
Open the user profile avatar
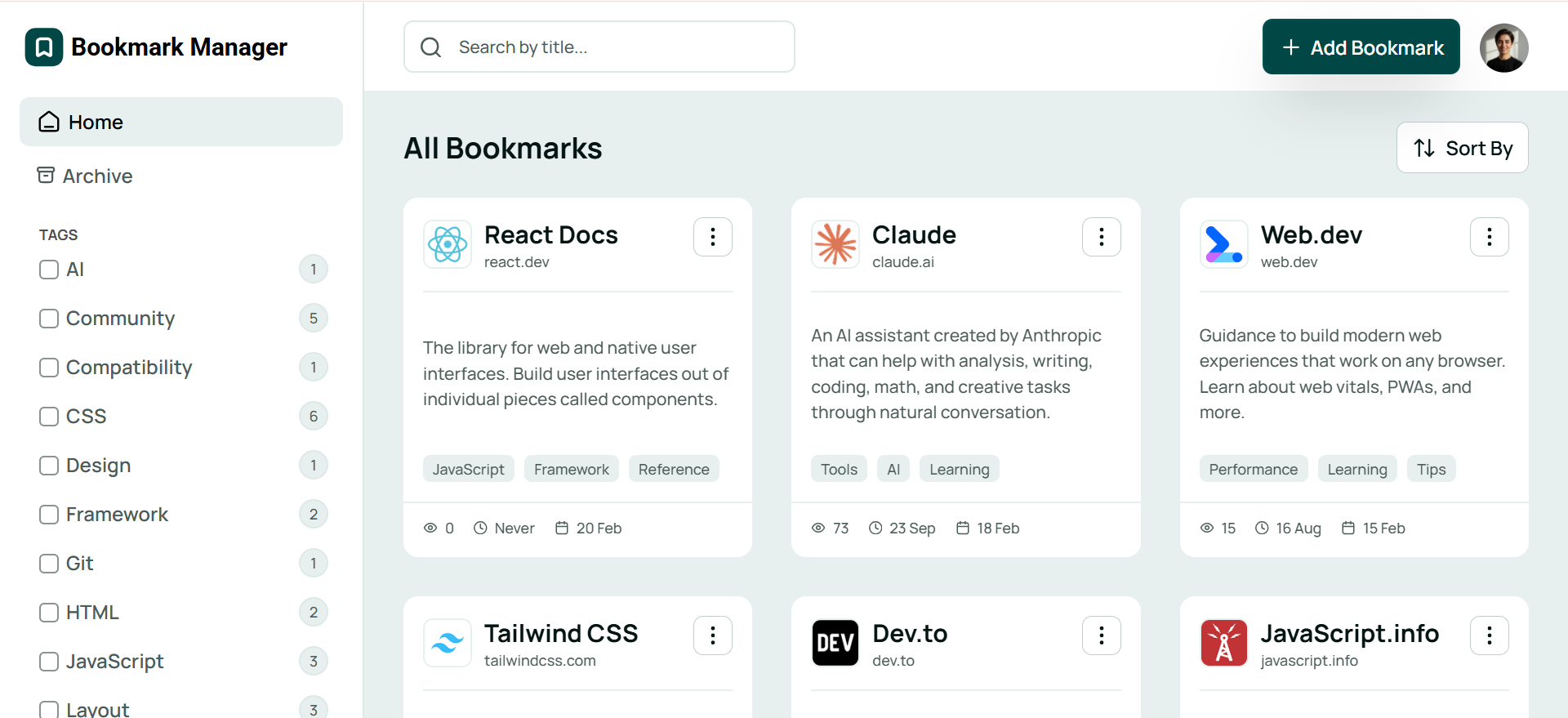1503,47
